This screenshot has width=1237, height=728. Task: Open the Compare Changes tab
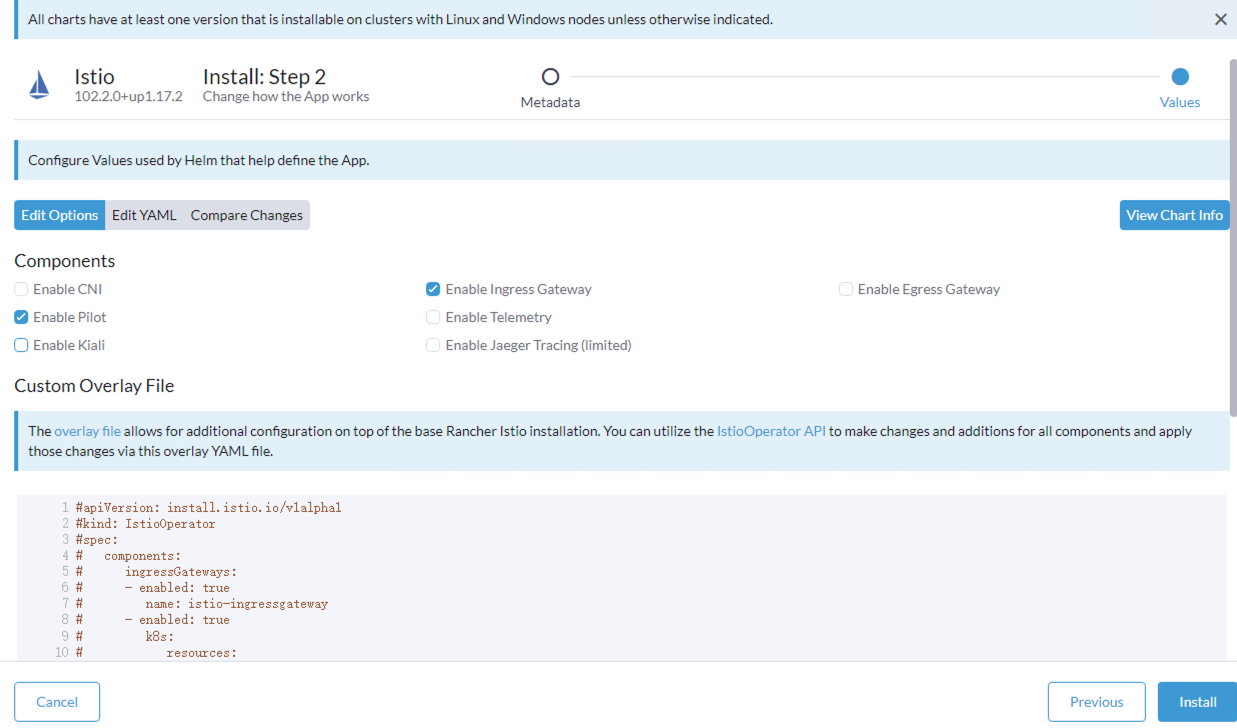tap(247, 215)
